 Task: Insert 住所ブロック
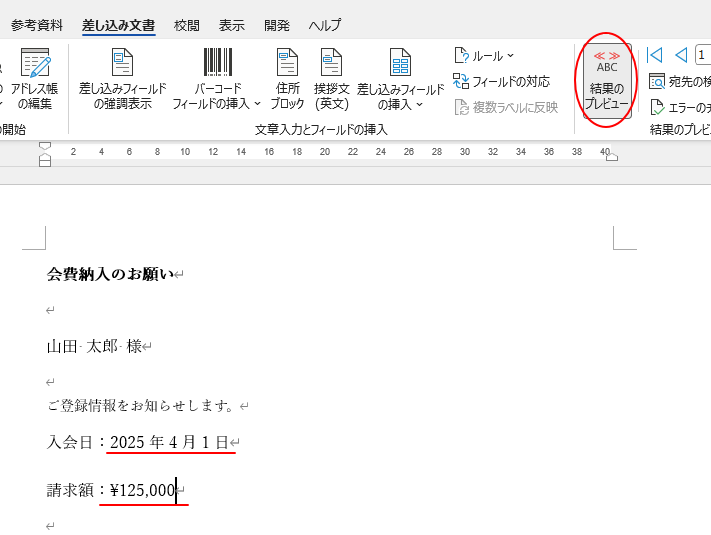coord(287,79)
